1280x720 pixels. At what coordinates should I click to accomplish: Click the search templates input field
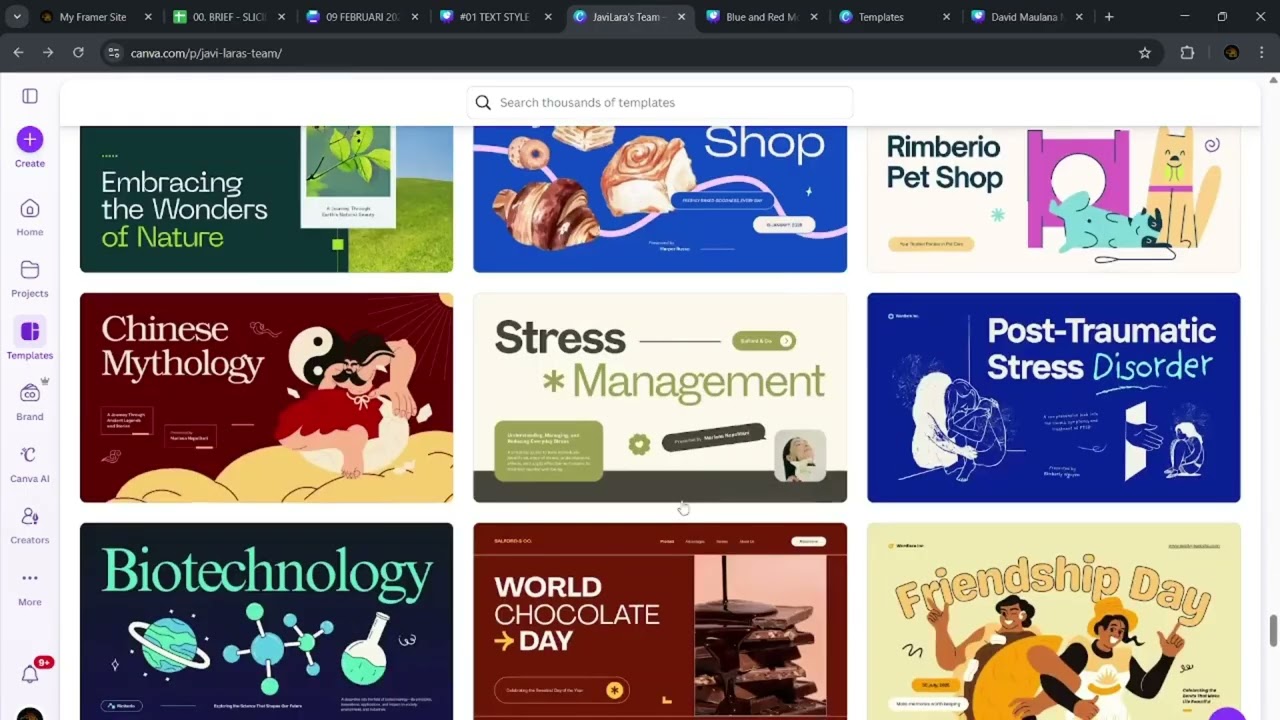pyautogui.click(x=660, y=102)
